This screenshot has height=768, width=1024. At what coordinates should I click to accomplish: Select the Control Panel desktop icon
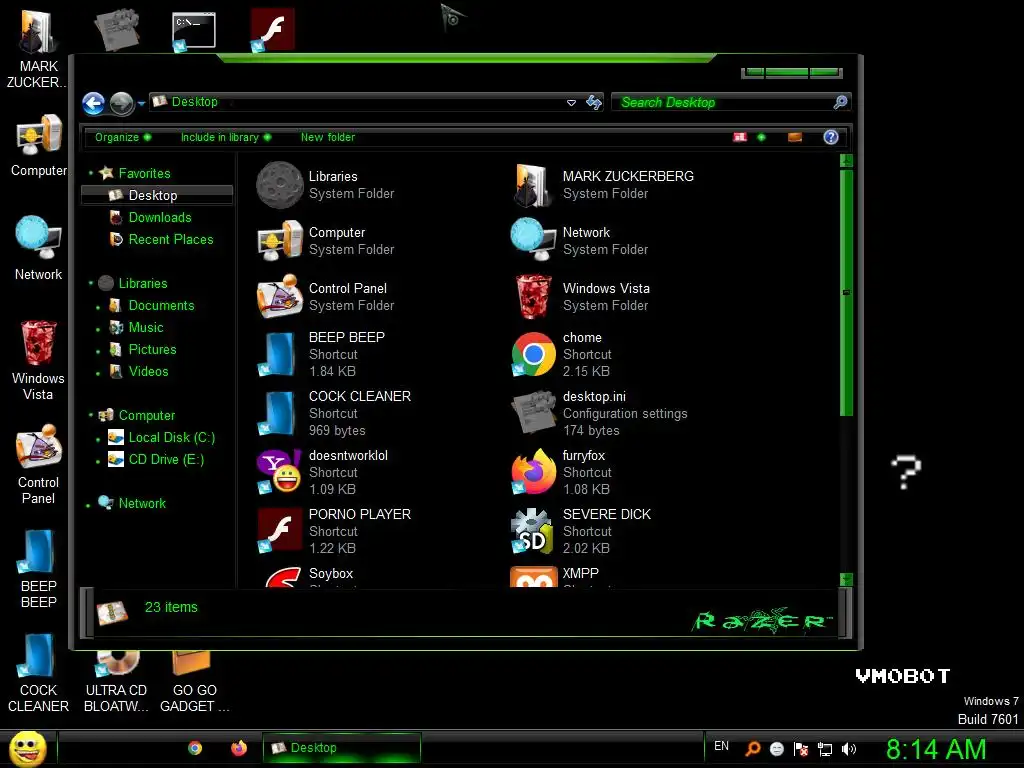(39, 465)
